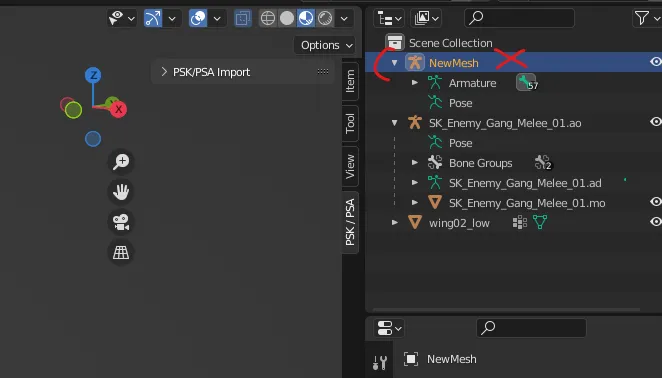This screenshot has width=662, height=378.
Task: Toggle camera view with the camera icon
Action: click(121, 222)
